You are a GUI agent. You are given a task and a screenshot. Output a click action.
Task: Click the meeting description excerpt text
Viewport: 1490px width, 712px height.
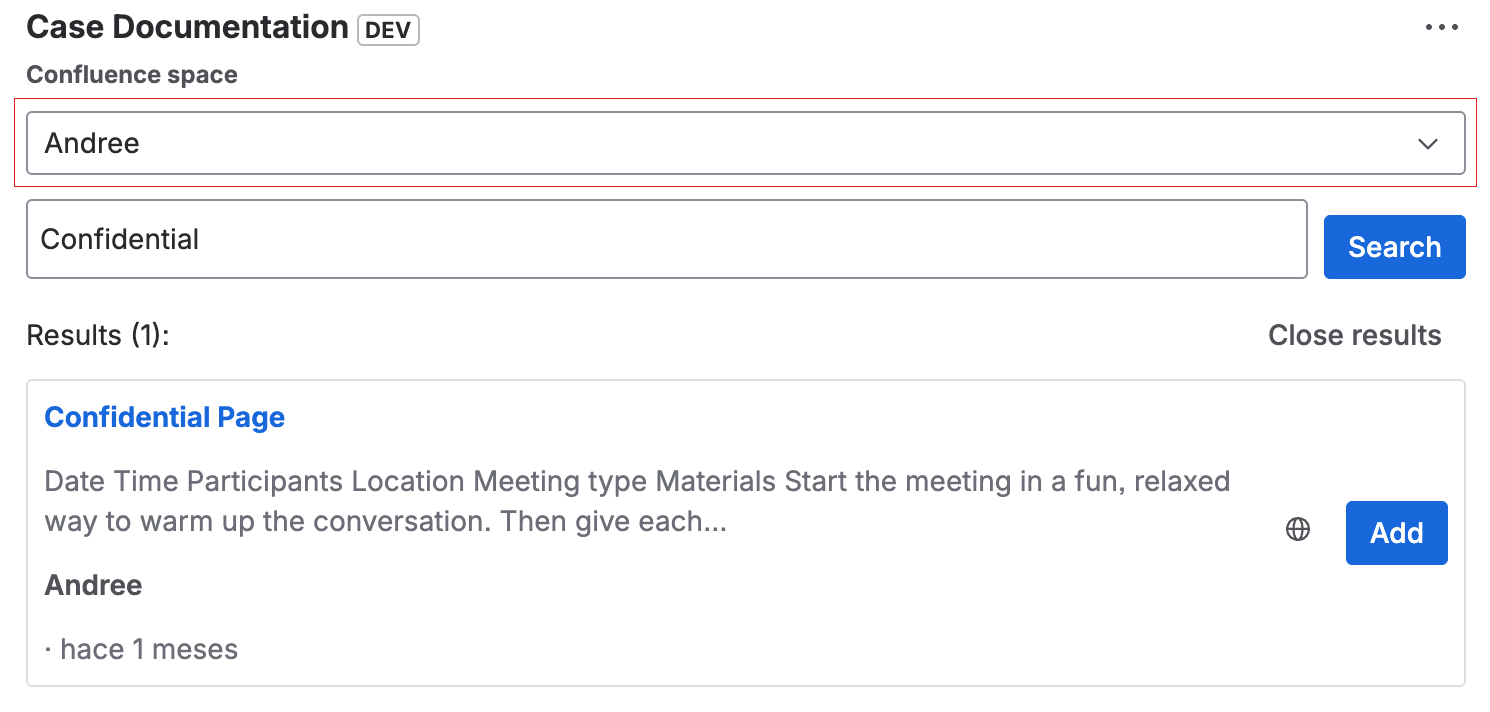click(x=637, y=502)
